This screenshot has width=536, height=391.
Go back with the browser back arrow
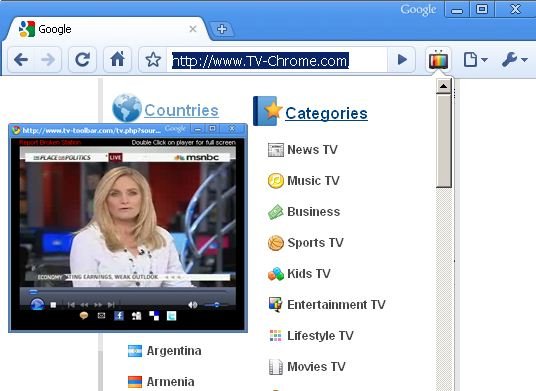click(21, 60)
